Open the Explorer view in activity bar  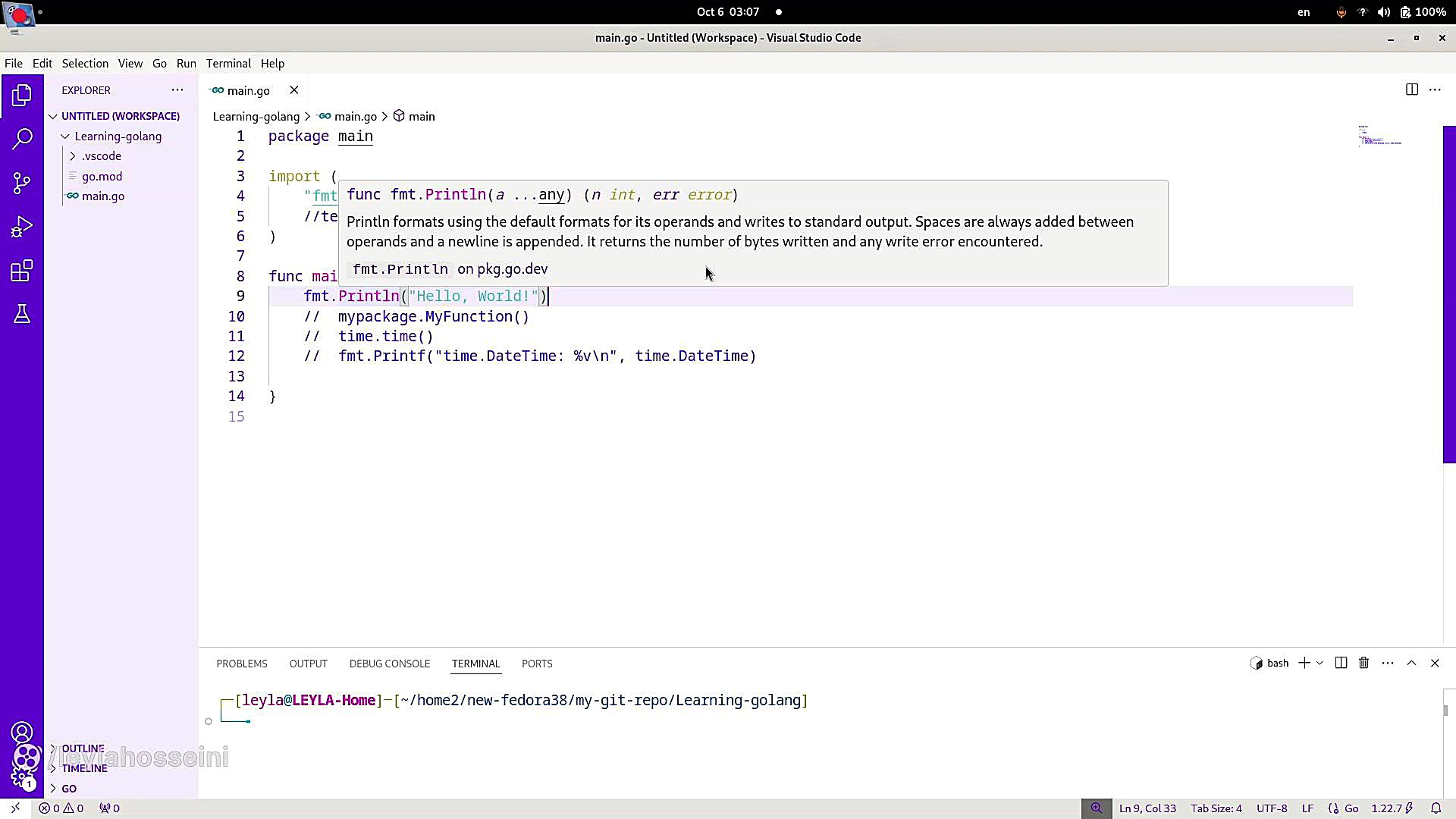tap(22, 96)
